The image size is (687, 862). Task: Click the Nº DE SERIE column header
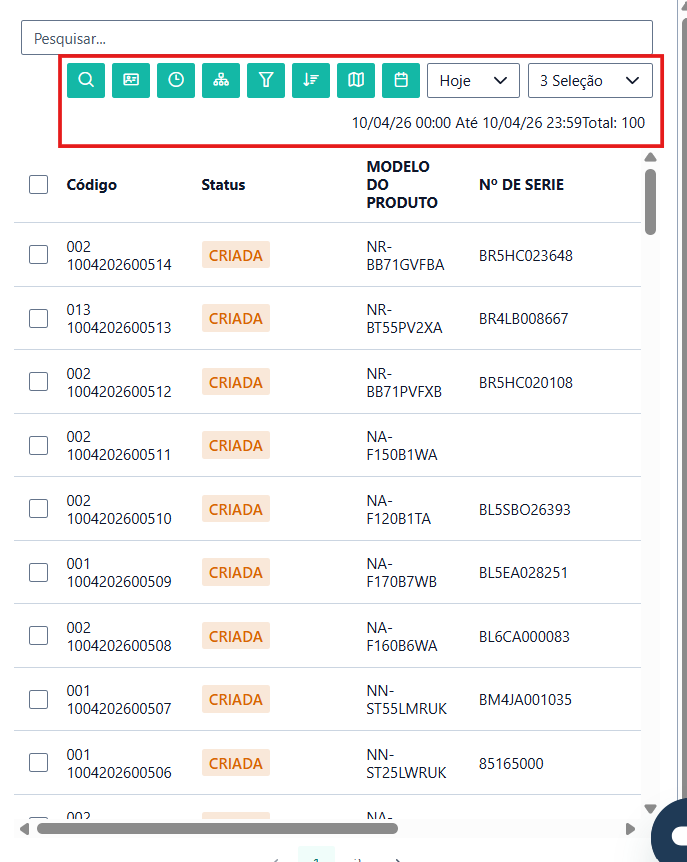(521, 185)
